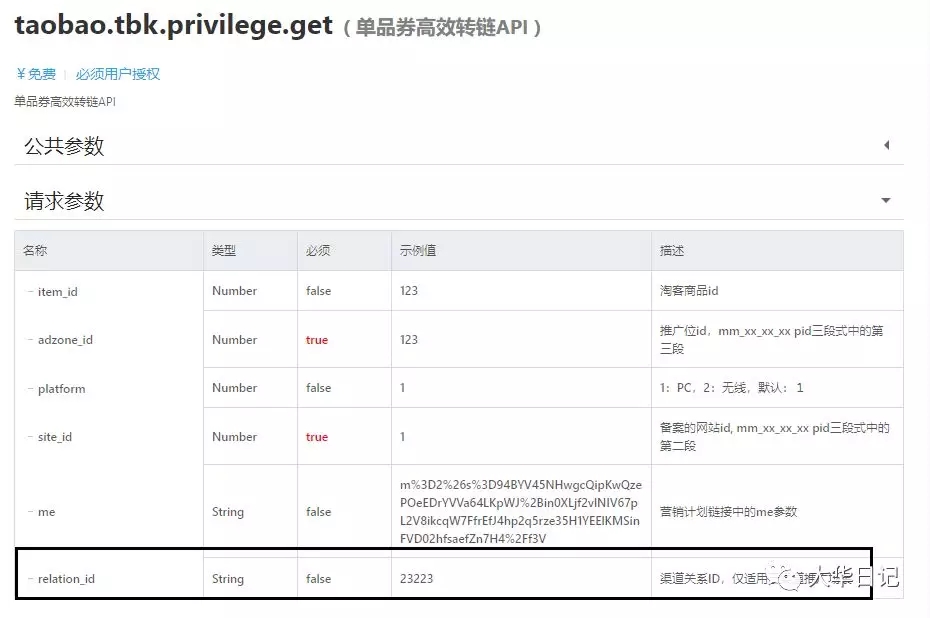Click the platform description 1: PC, 2: 无线

click(x=731, y=388)
